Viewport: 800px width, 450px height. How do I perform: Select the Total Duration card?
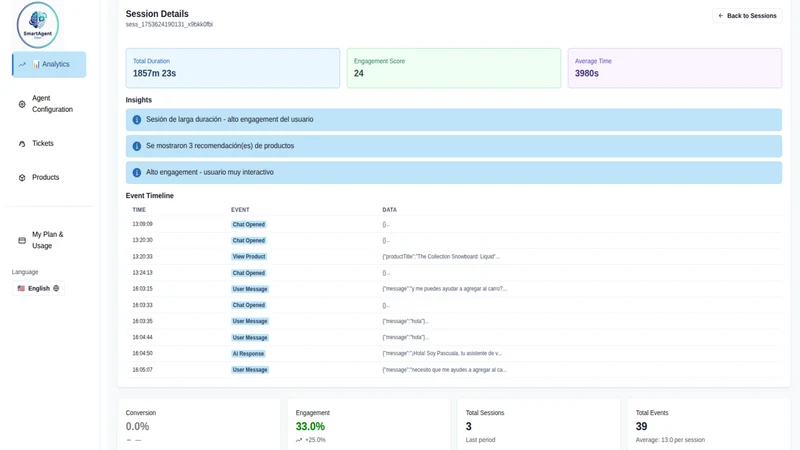point(233,68)
